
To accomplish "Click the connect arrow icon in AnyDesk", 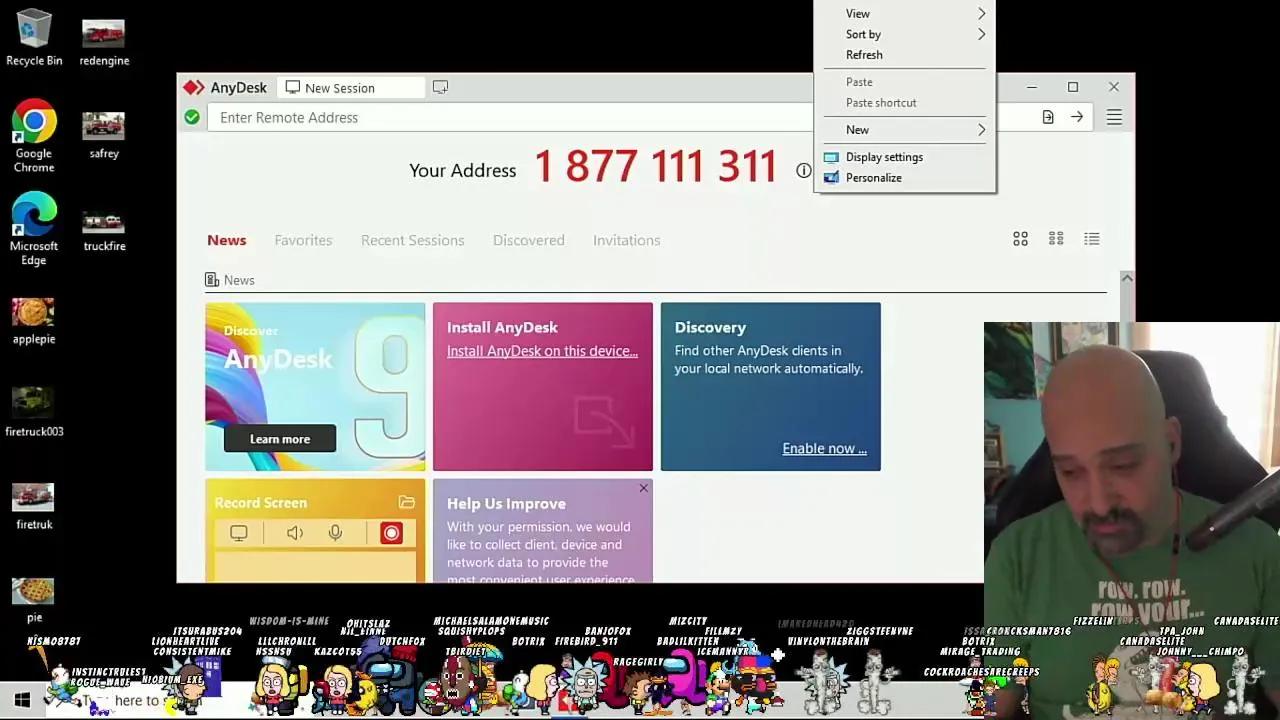I will tap(1077, 118).
